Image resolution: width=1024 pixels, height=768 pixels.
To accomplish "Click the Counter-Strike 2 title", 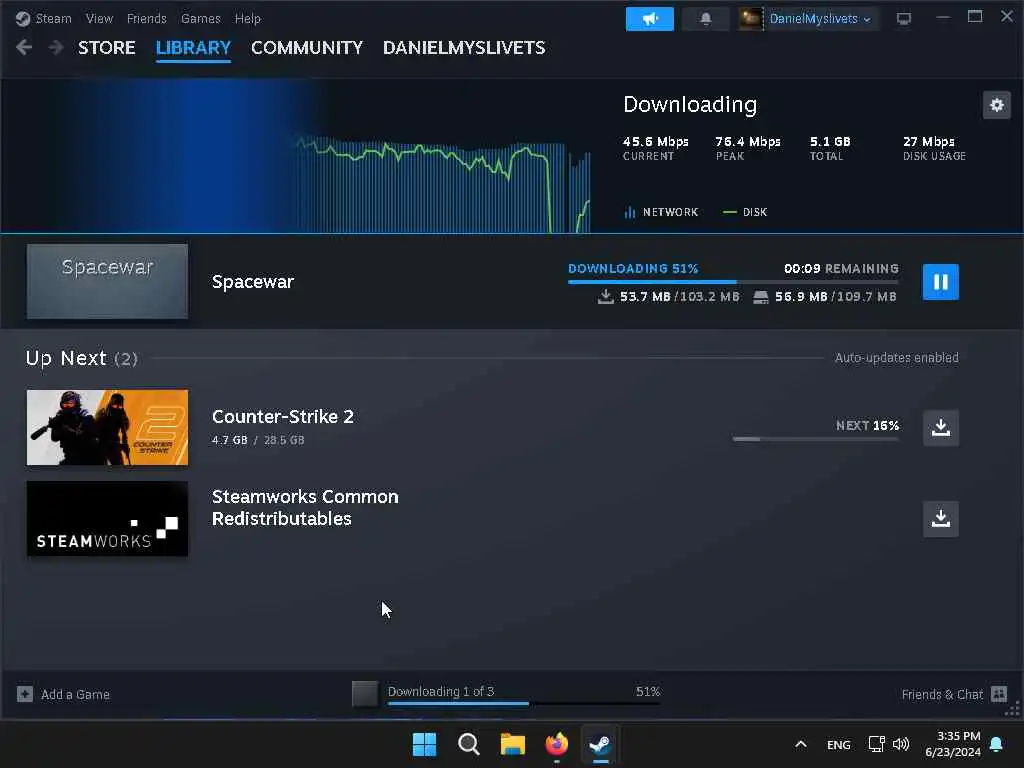I will 283,417.
